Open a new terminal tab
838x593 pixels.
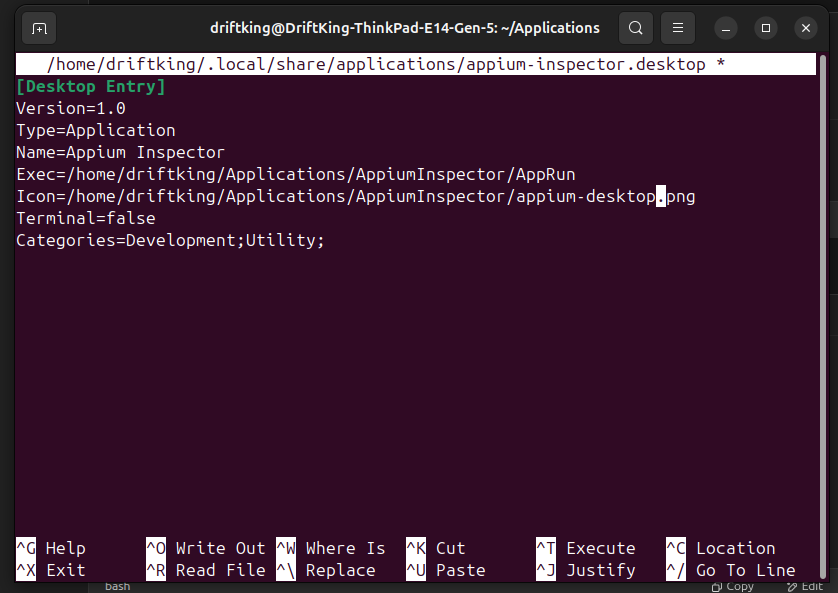pyautogui.click(x=39, y=28)
